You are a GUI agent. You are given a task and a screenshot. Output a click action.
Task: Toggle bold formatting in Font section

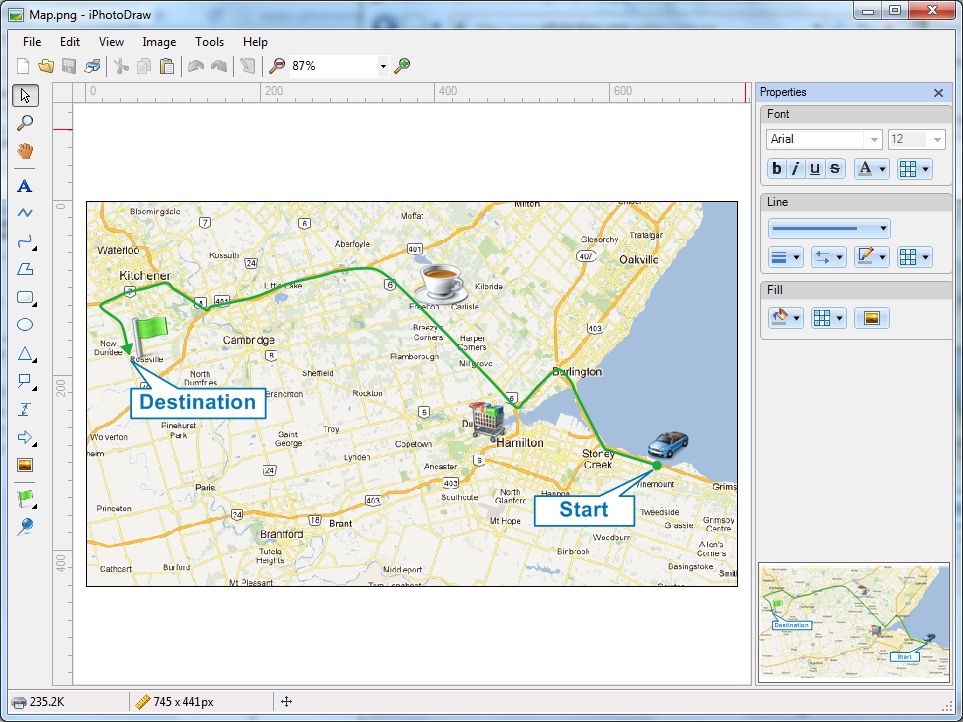[x=777, y=168]
